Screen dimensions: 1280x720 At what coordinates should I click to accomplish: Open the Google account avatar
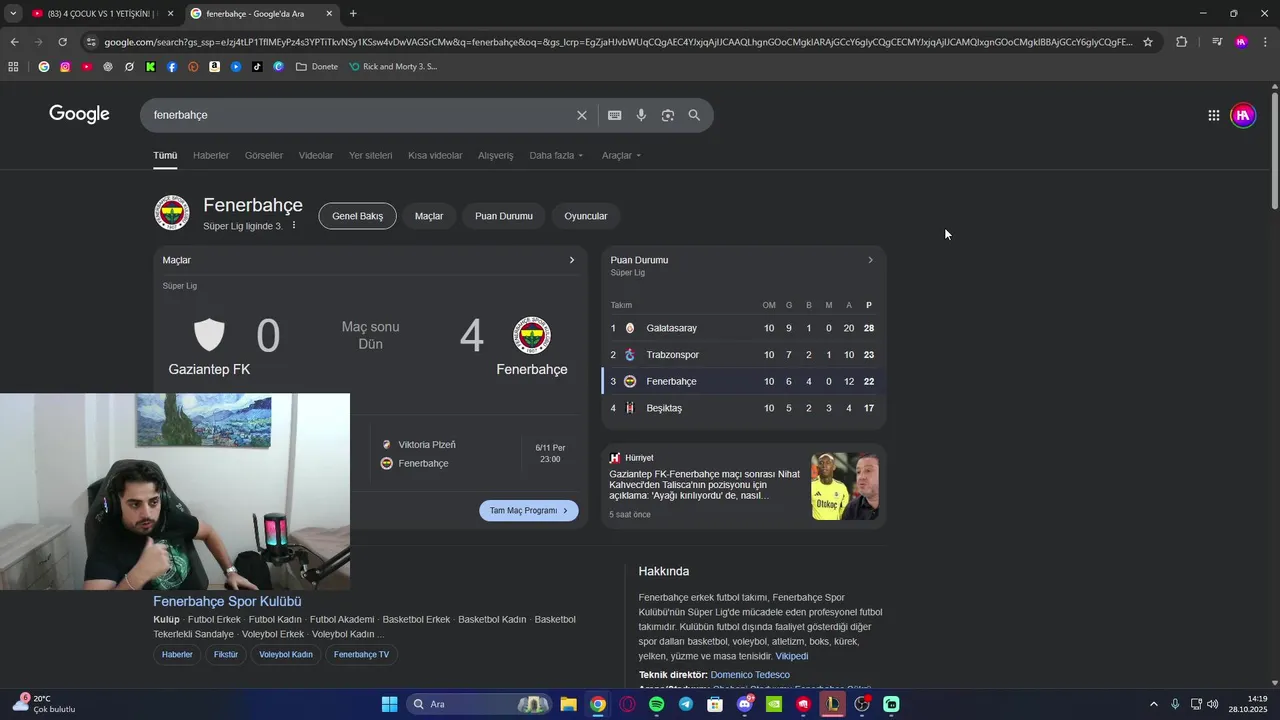1243,115
